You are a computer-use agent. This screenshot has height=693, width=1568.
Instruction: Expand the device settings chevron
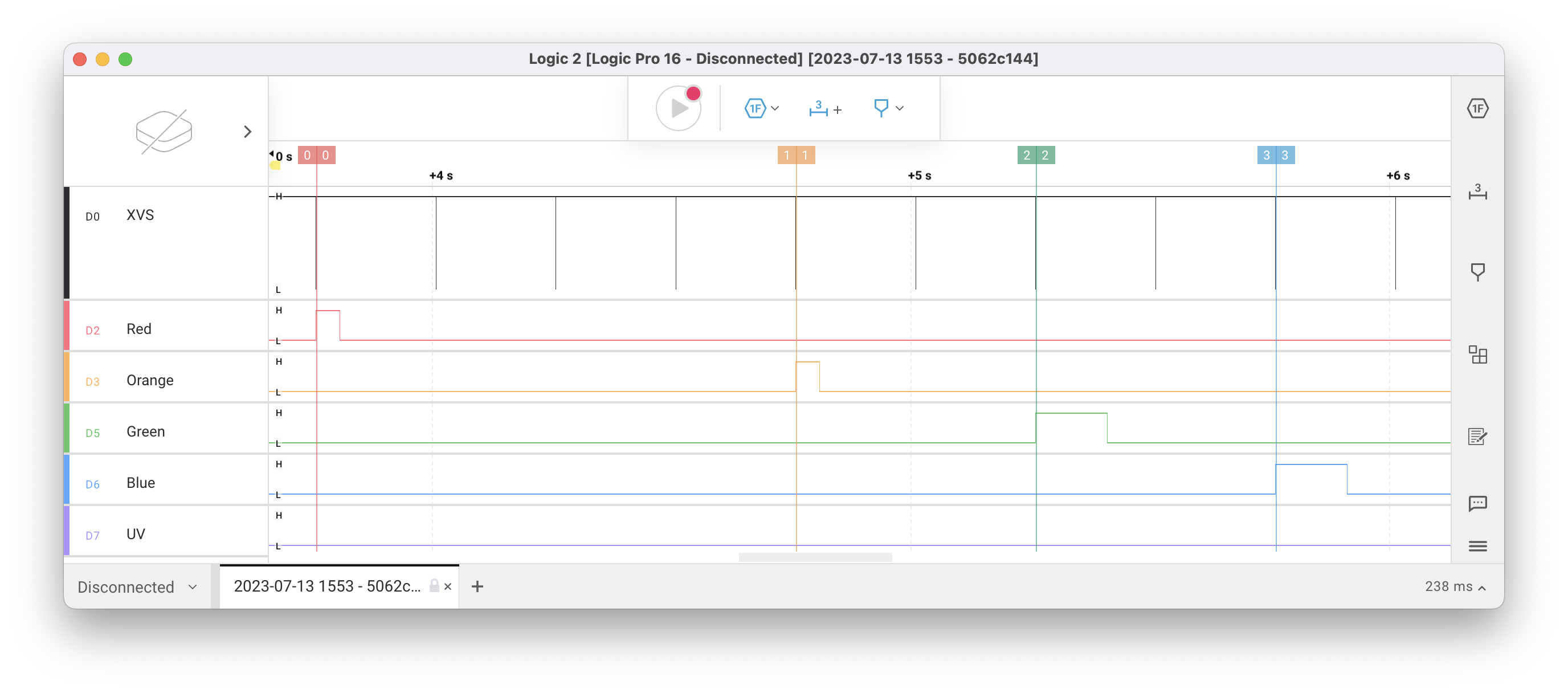247,132
